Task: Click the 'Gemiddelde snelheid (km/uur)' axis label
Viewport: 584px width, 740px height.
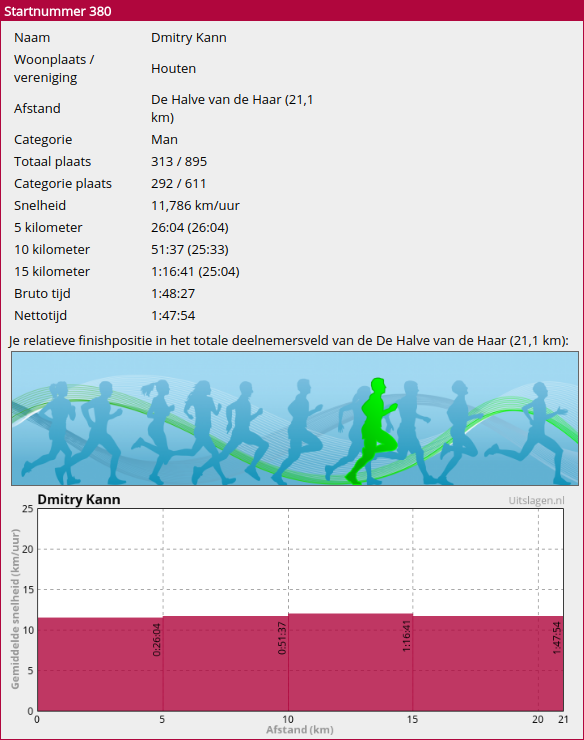Action: (x=16, y=609)
